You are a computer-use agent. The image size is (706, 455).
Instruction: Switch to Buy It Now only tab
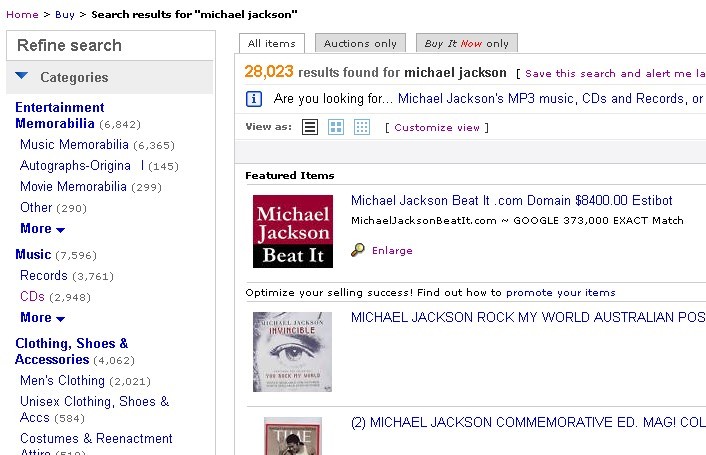pos(466,43)
